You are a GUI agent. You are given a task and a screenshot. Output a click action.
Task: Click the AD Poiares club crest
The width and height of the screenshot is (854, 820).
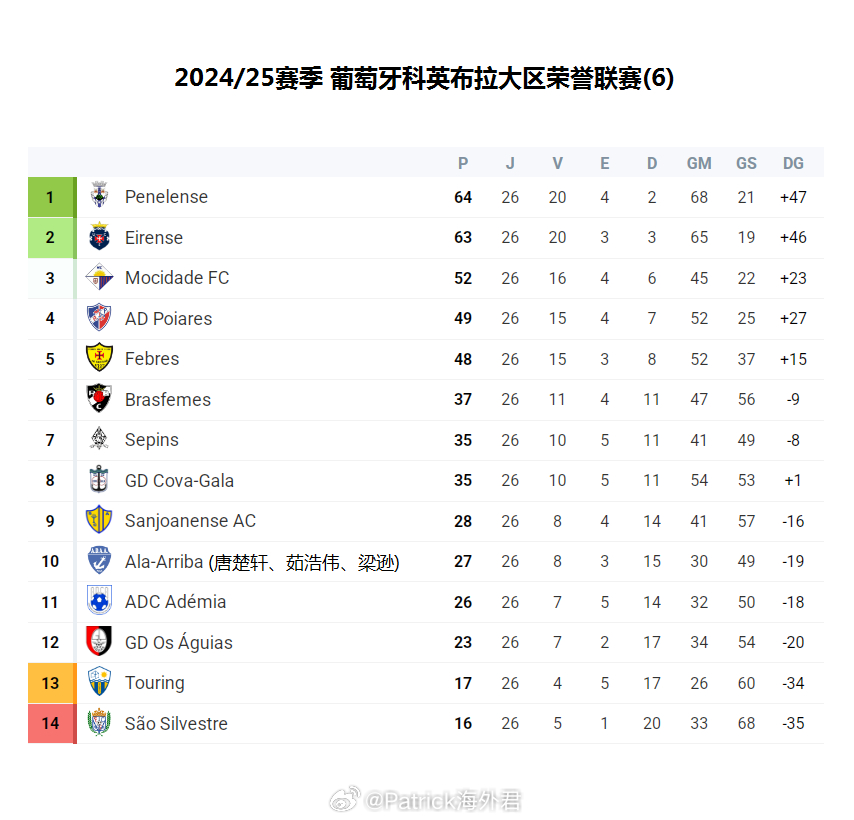pyautogui.click(x=99, y=317)
